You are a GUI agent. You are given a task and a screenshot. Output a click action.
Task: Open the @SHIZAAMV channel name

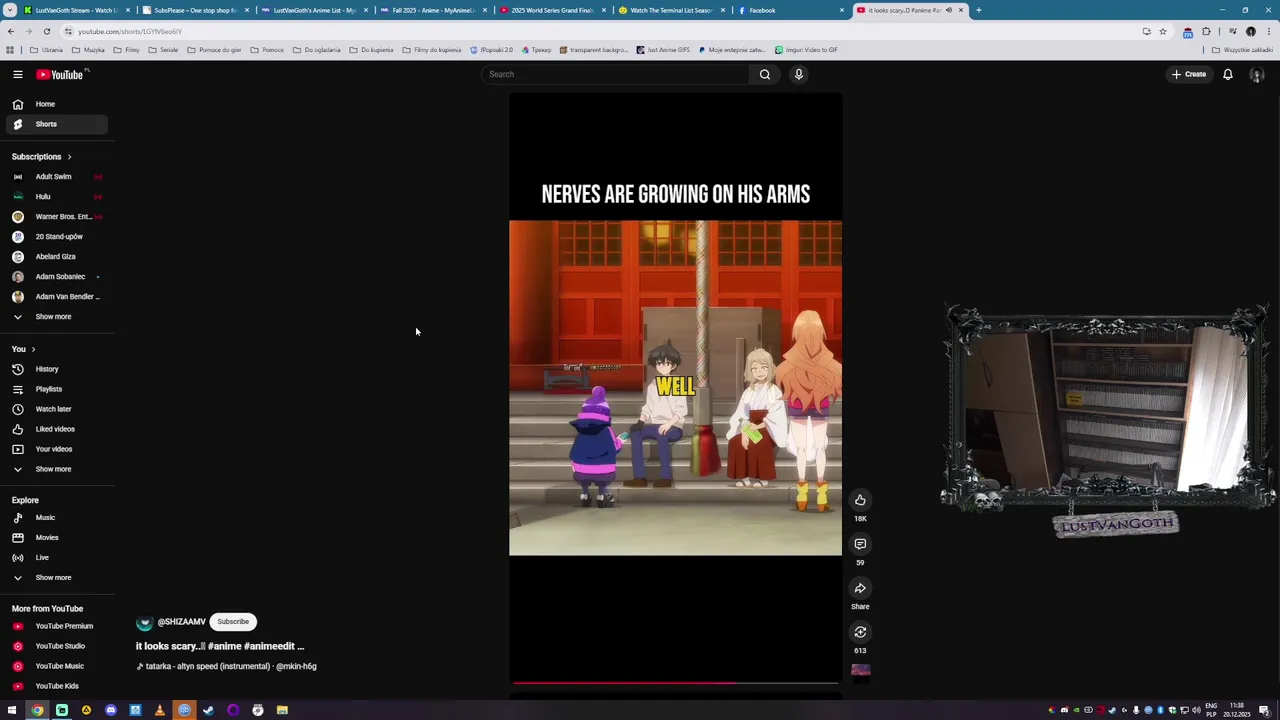point(181,622)
